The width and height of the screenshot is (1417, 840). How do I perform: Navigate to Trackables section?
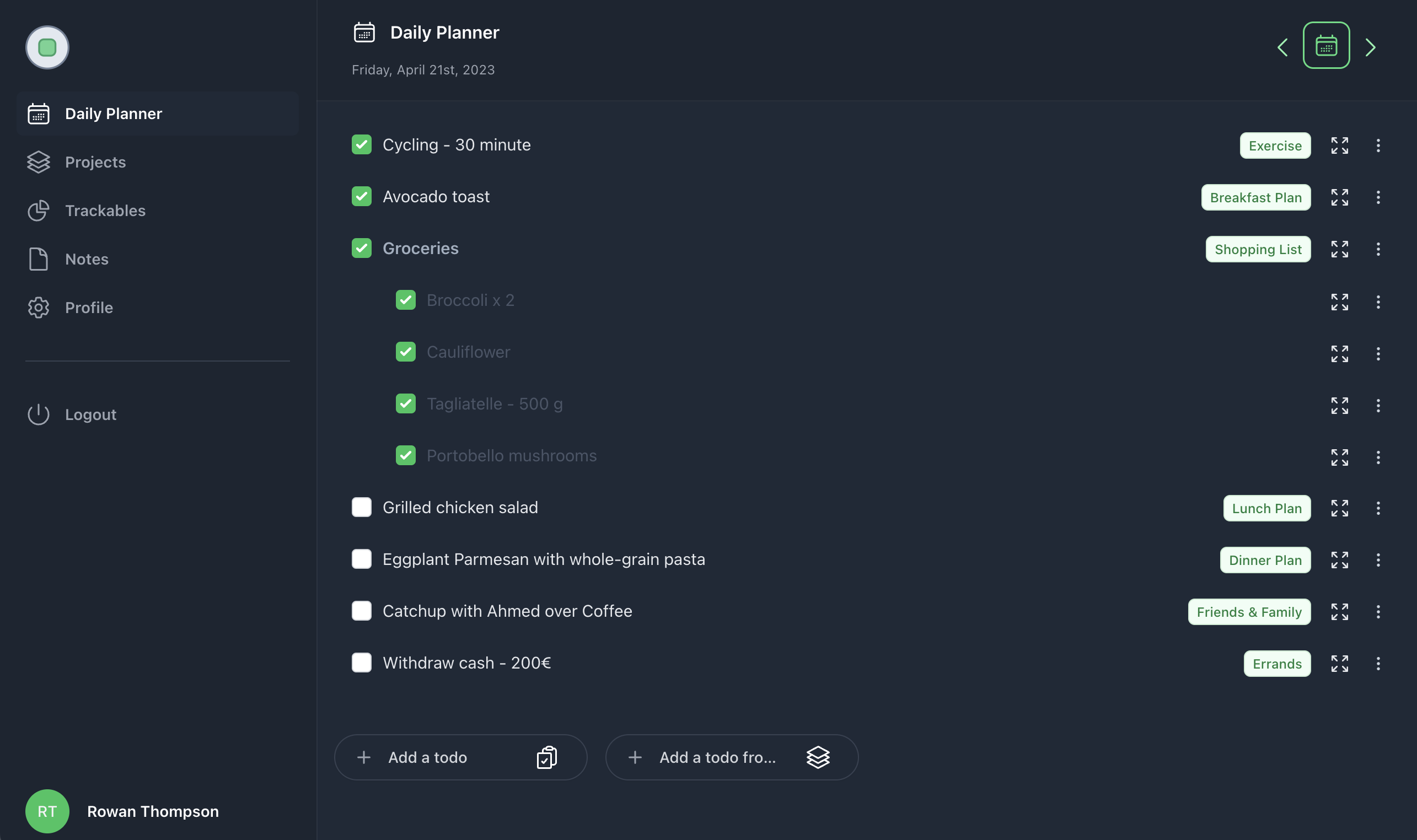(x=104, y=211)
